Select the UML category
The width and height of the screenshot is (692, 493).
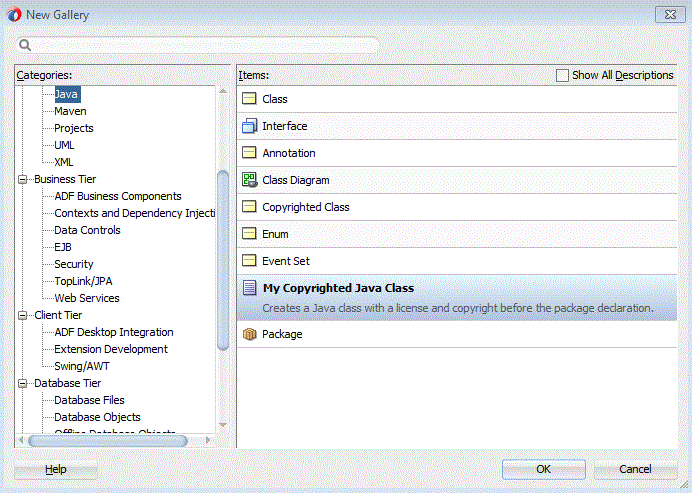[64, 145]
